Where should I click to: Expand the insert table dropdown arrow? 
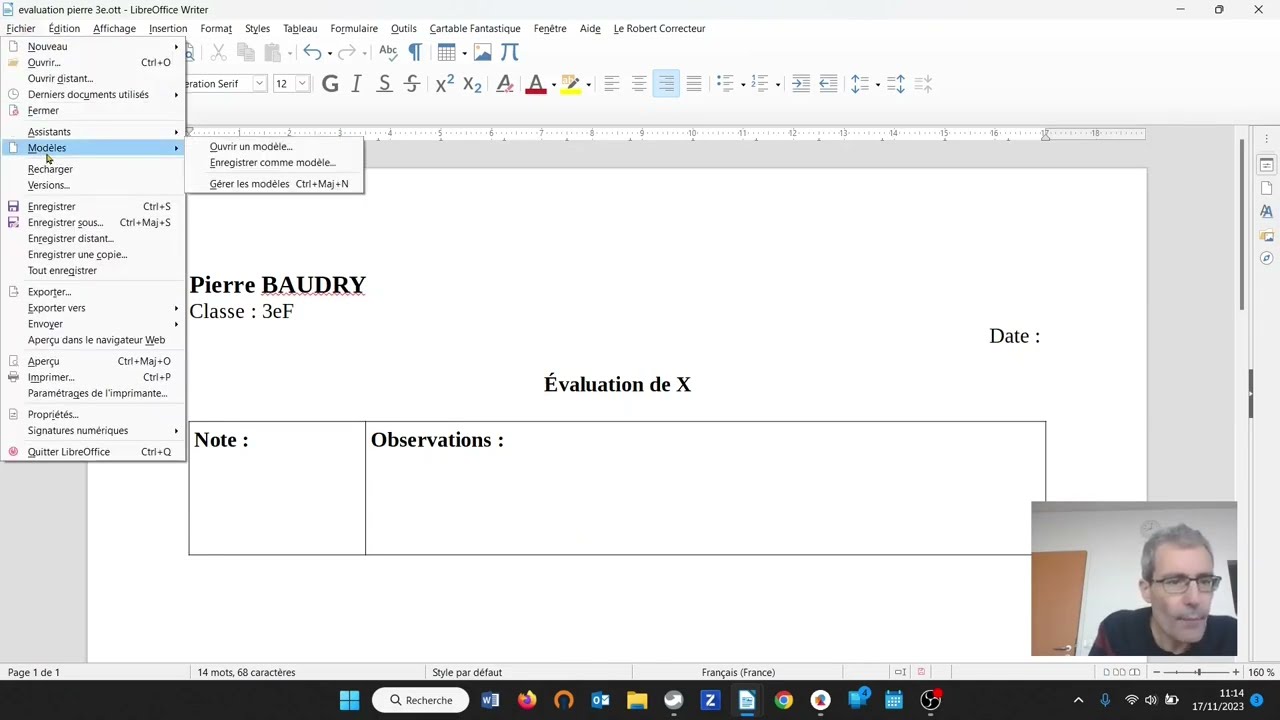pos(464,52)
